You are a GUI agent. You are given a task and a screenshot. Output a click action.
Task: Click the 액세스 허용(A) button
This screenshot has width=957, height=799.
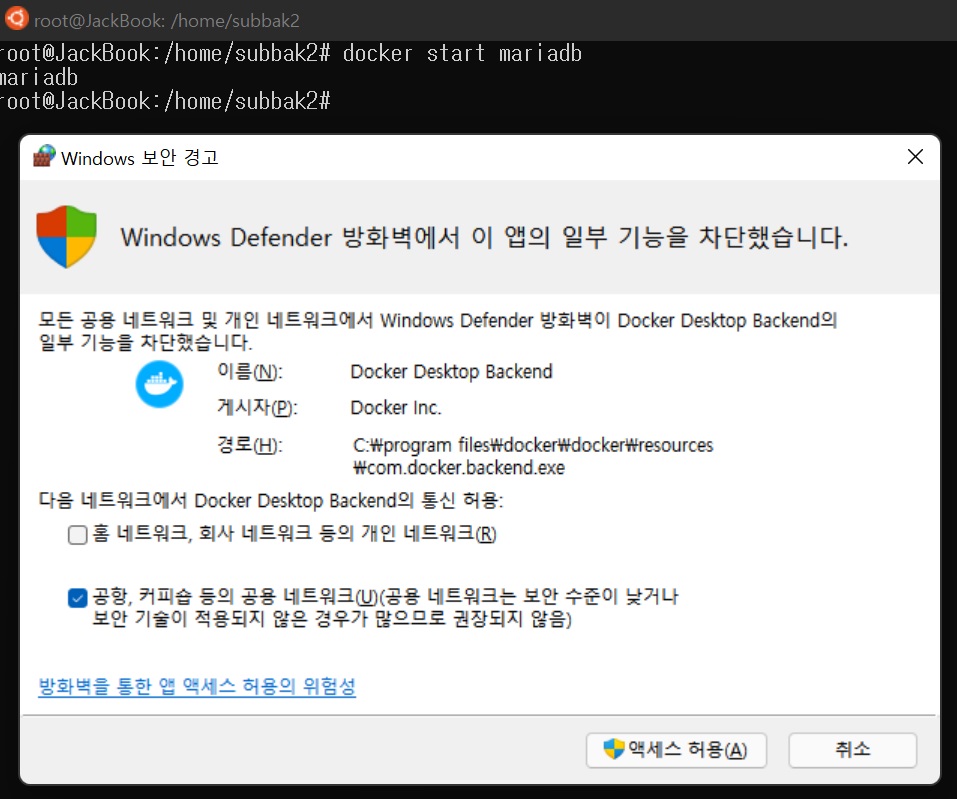pyautogui.click(x=676, y=750)
